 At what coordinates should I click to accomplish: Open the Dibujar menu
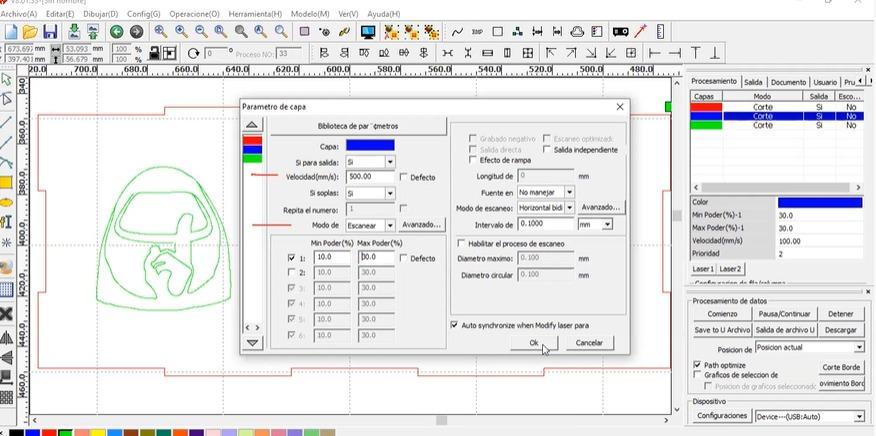101,13
